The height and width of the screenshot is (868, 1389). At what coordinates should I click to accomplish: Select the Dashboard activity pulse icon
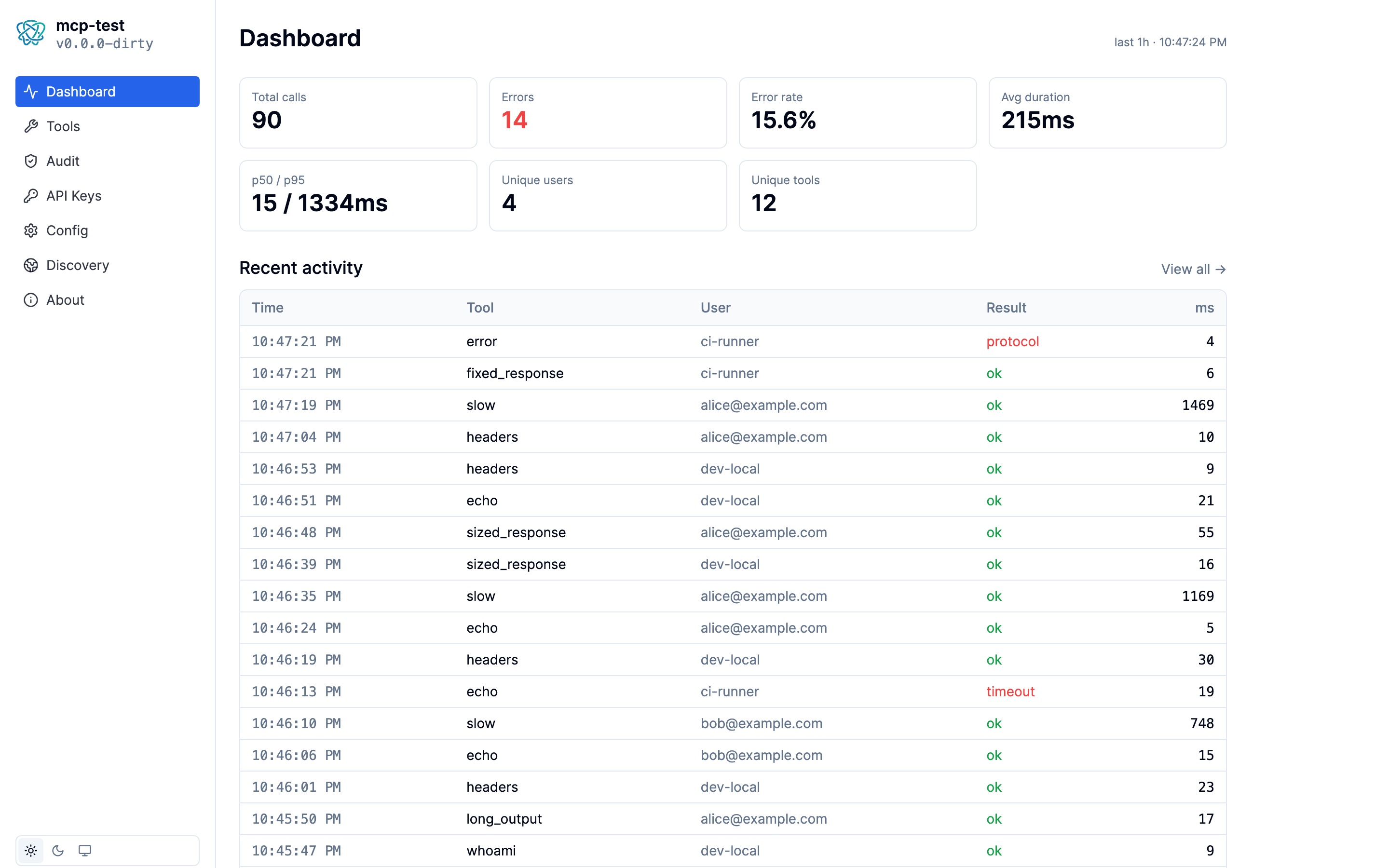[x=31, y=91]
